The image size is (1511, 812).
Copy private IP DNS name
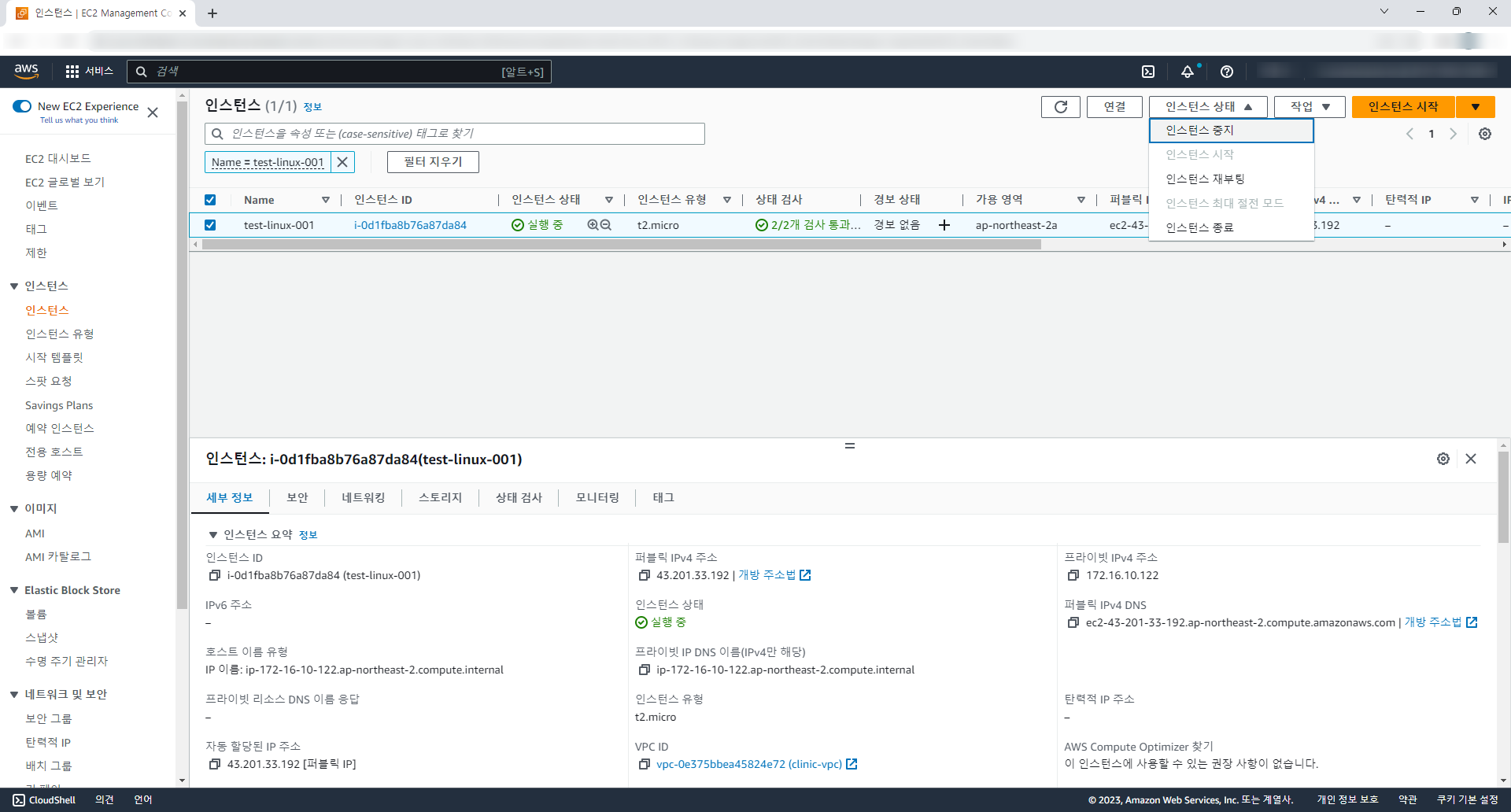click(x=644, y=670)
